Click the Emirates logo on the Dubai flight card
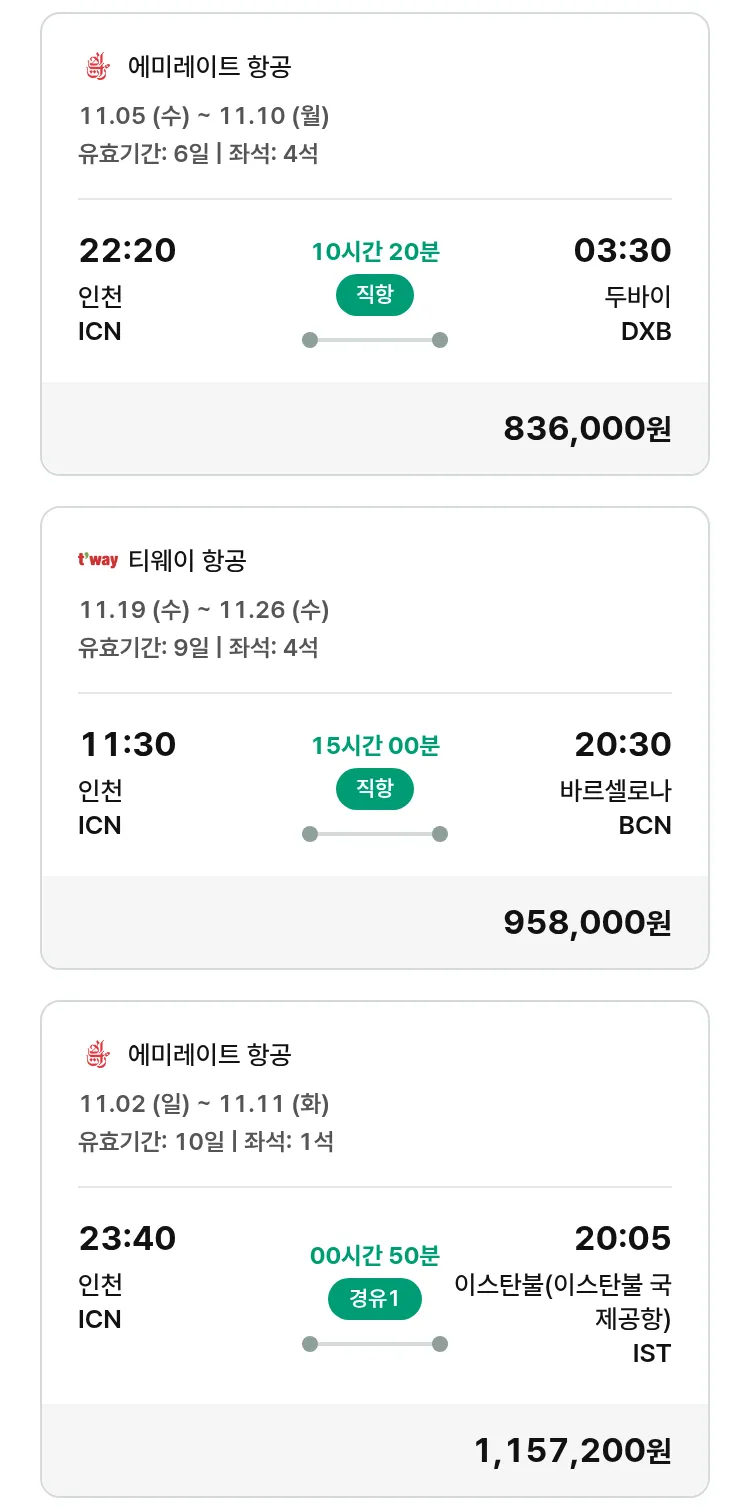This screenshot has height=1510, width=750. click(x=96, y=67)
